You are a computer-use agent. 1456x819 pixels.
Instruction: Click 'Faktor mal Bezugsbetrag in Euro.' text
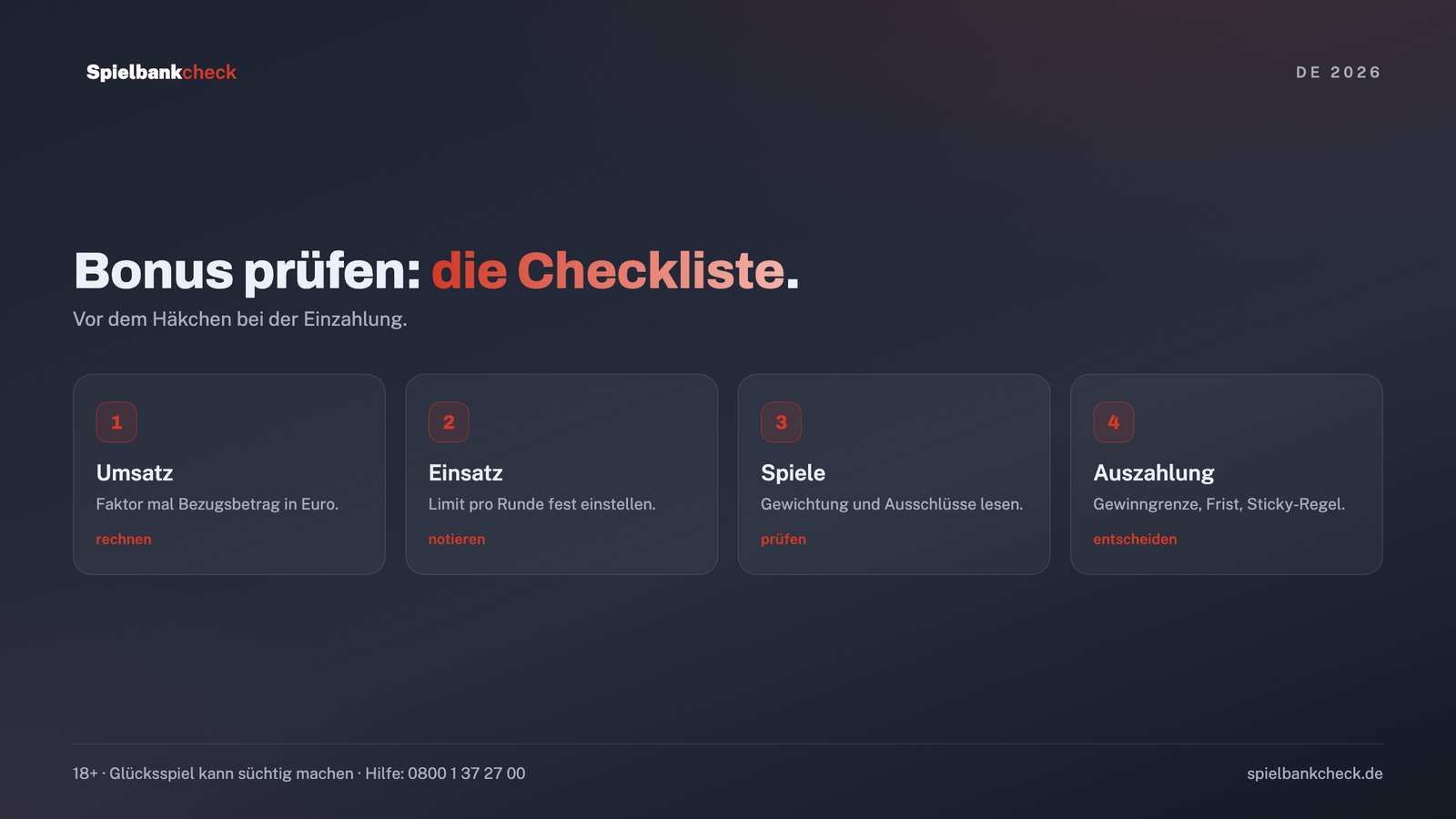pyautogui.click(x=217, y=504)
